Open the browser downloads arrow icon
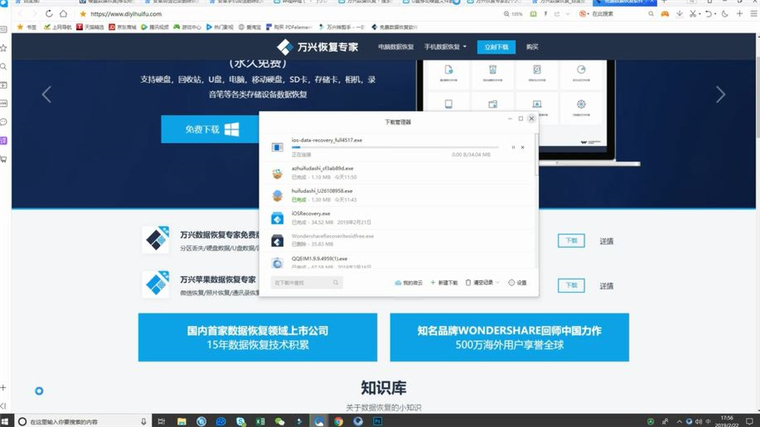This screenshot has height=427, width=760. click(680, 14)
